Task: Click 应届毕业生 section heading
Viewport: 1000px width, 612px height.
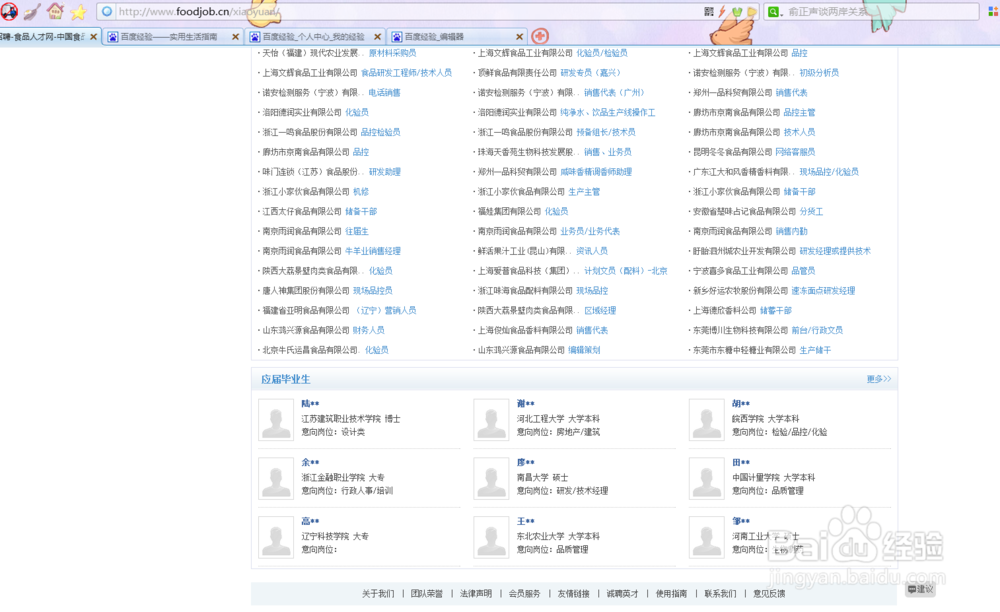Action: [x=286, y=379]
